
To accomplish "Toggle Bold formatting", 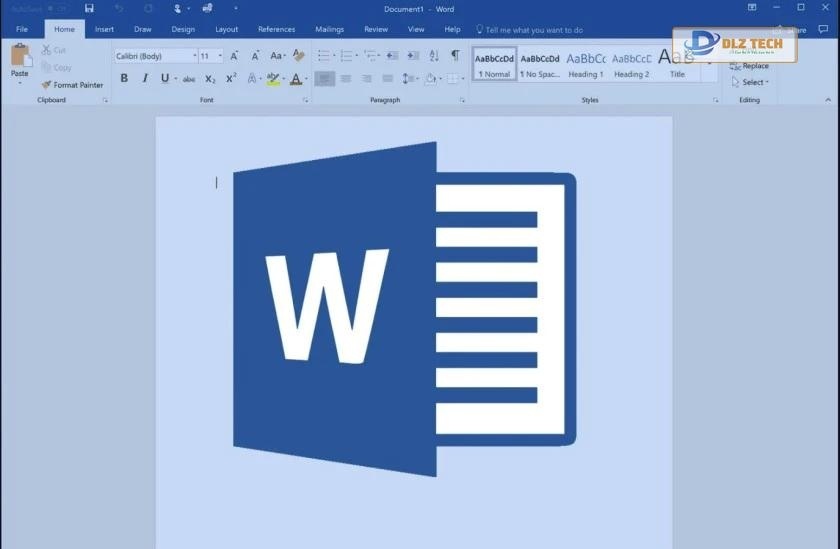I will [x=124, y=78].
